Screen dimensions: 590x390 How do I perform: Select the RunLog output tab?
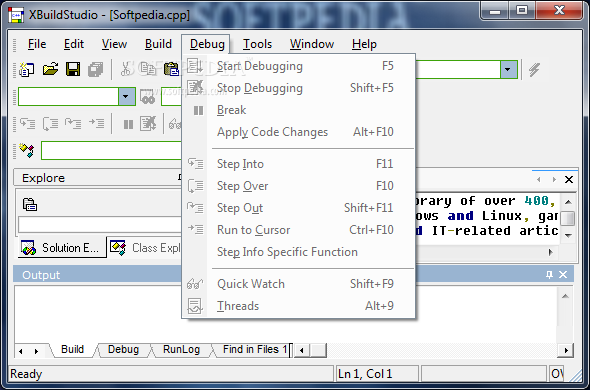(181, 349)
